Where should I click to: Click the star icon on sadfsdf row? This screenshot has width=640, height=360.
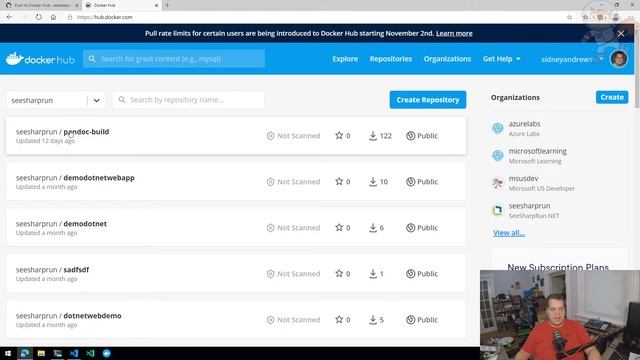339,273
